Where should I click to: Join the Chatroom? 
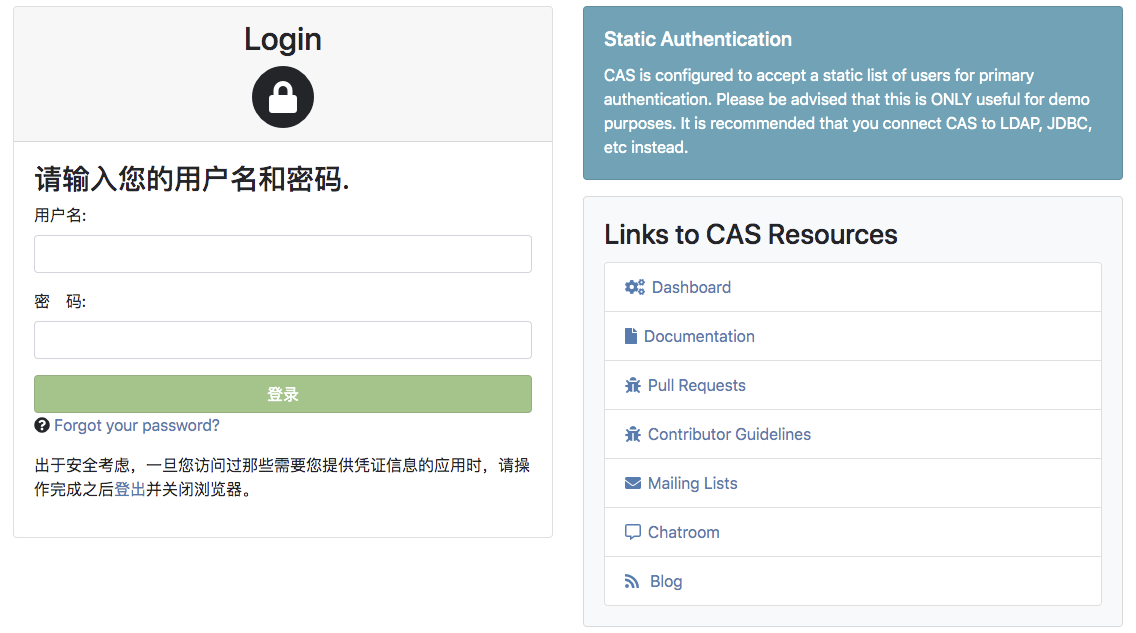click(684, 532)
